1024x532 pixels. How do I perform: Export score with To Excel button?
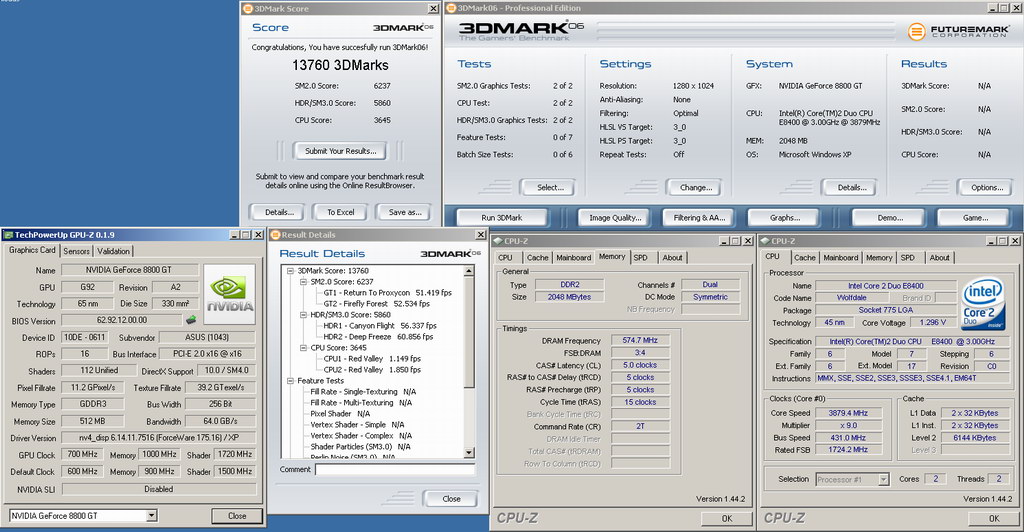point(340,212)
